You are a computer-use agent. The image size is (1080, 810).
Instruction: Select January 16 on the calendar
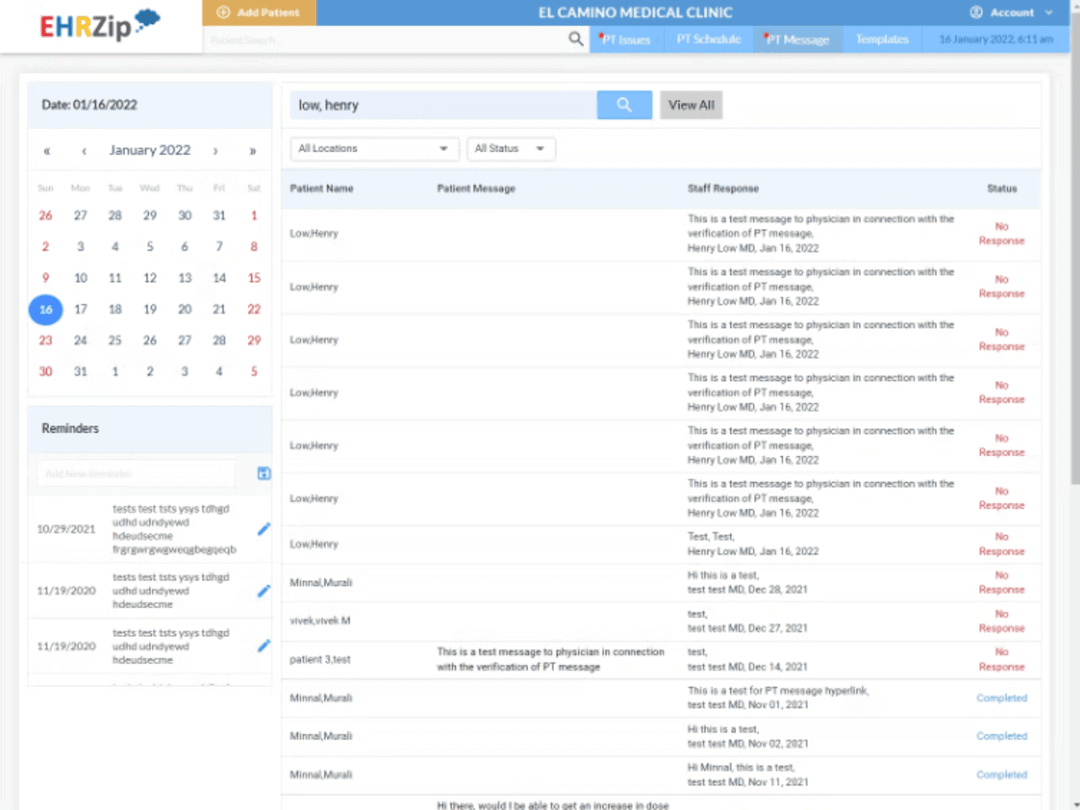coord(45,309)
